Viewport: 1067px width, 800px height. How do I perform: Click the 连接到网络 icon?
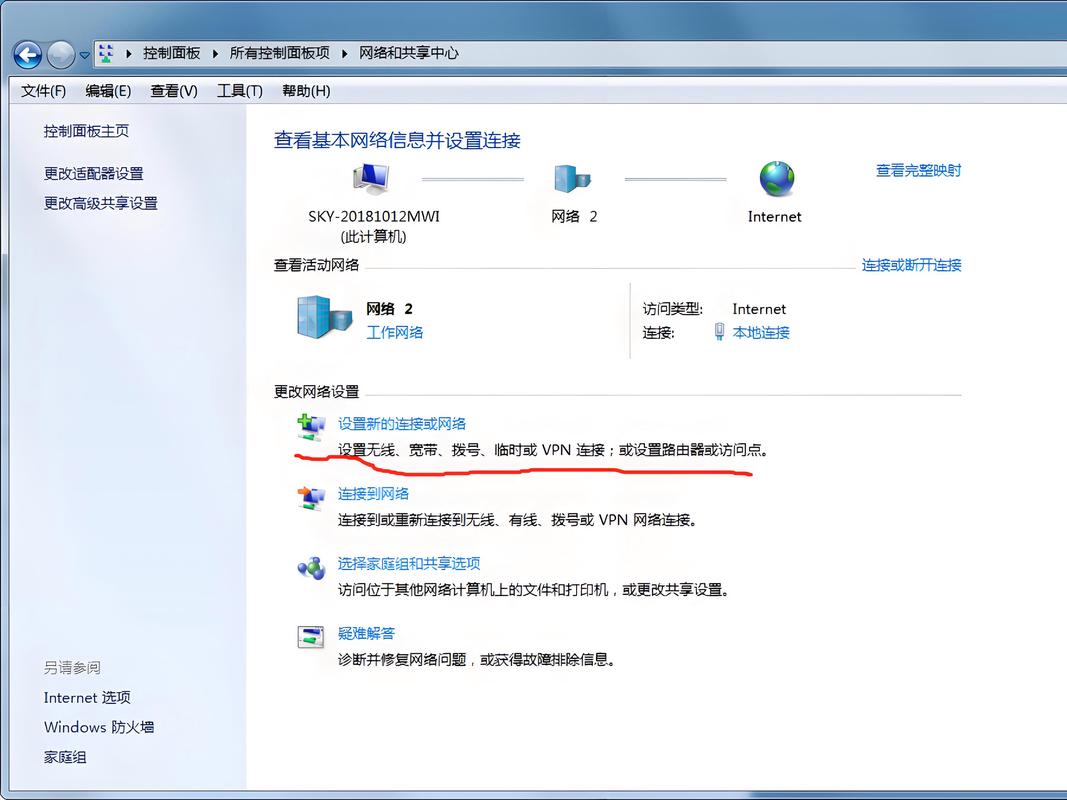tap(312, 497)
